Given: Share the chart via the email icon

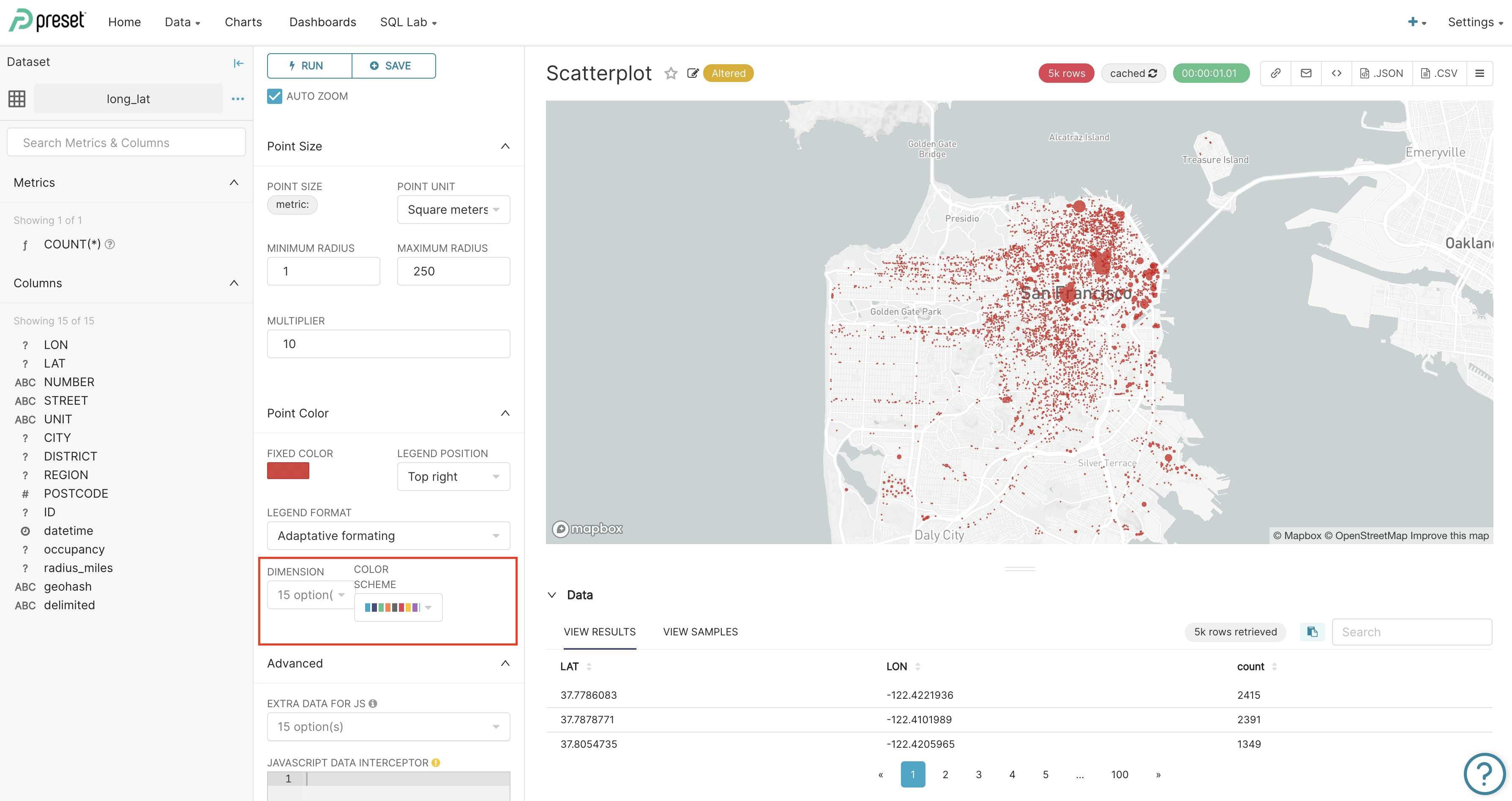Looking at the screenshot, I should (1306, 73).
